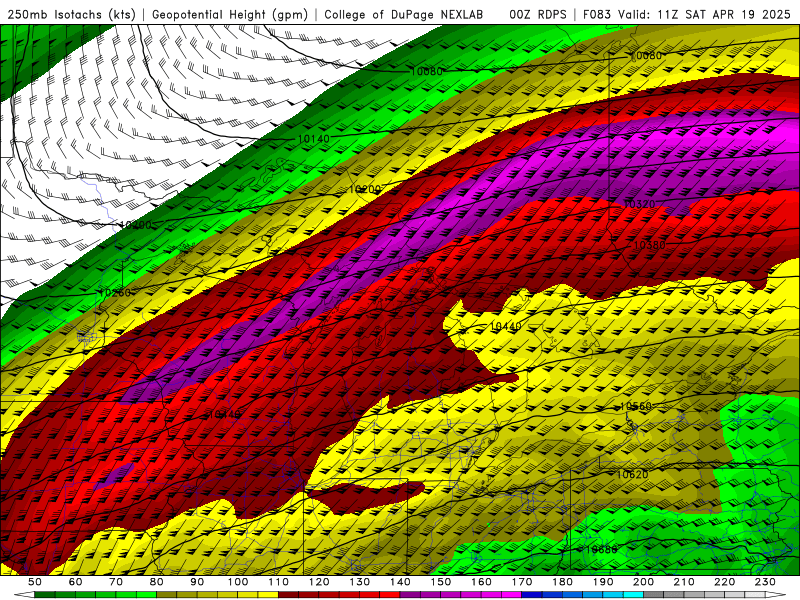Image resolution: width=800 pixels, height=600 pixels.
Task: Click the 220 knot color bar label
Action: point(724,582)
